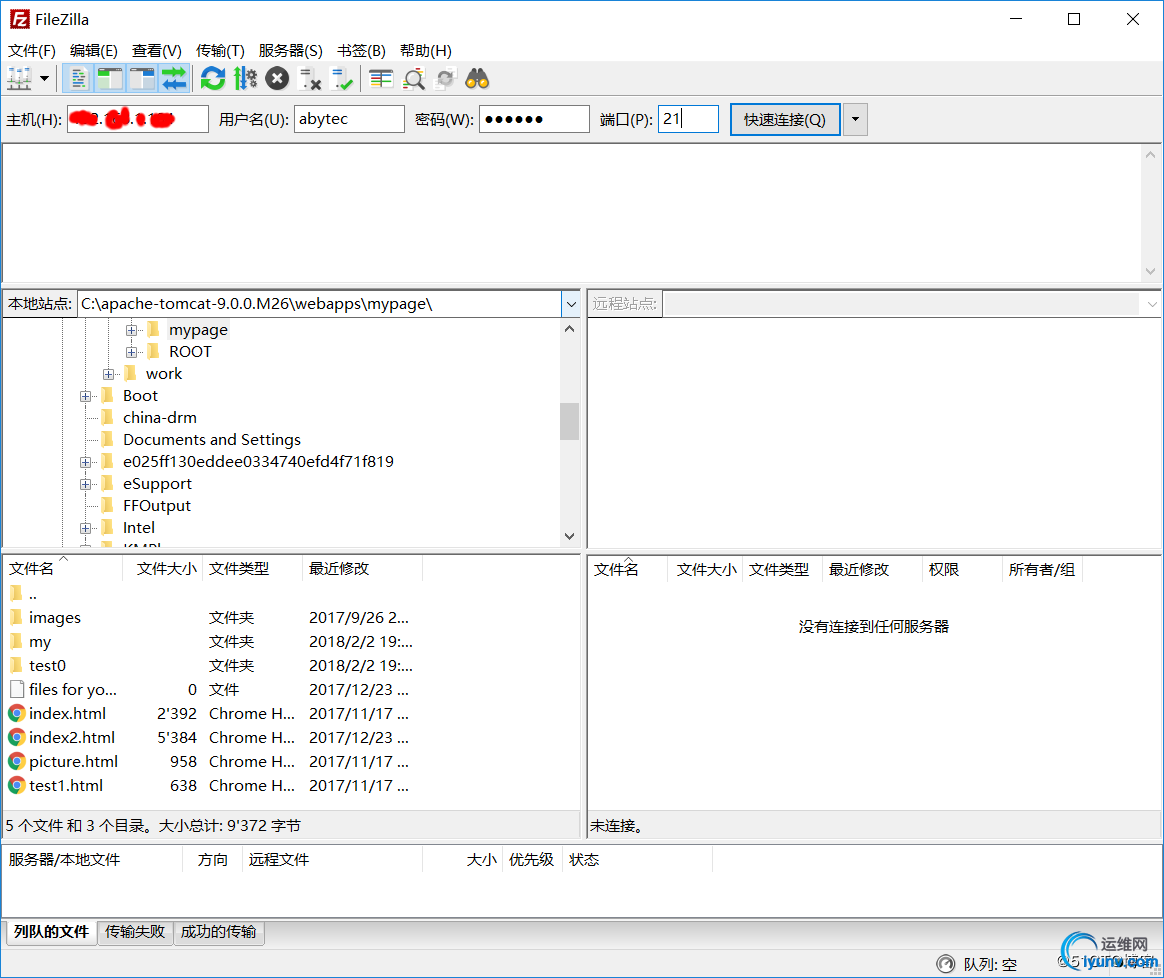Toggle the remote directory tree view

click(142, 78)
